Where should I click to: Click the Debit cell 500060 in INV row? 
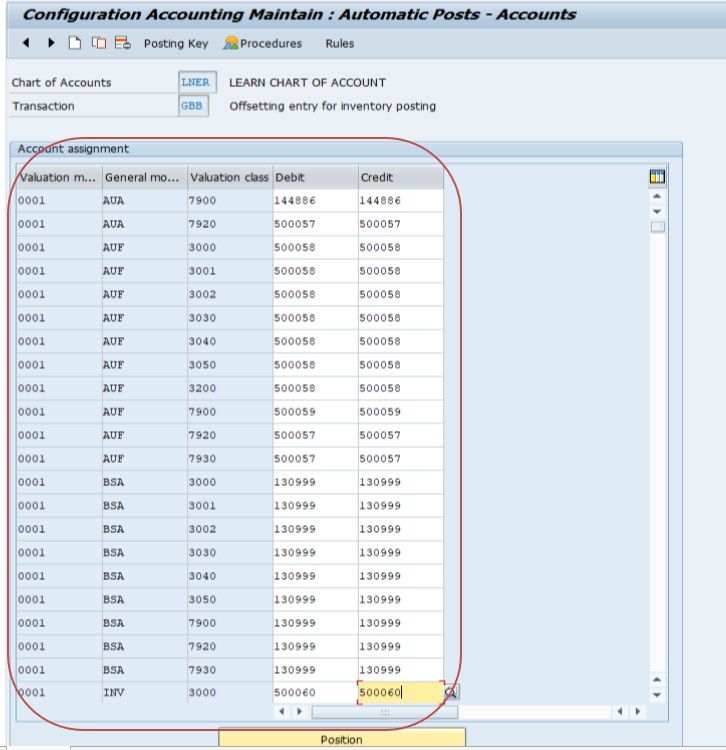click(316, 692)
